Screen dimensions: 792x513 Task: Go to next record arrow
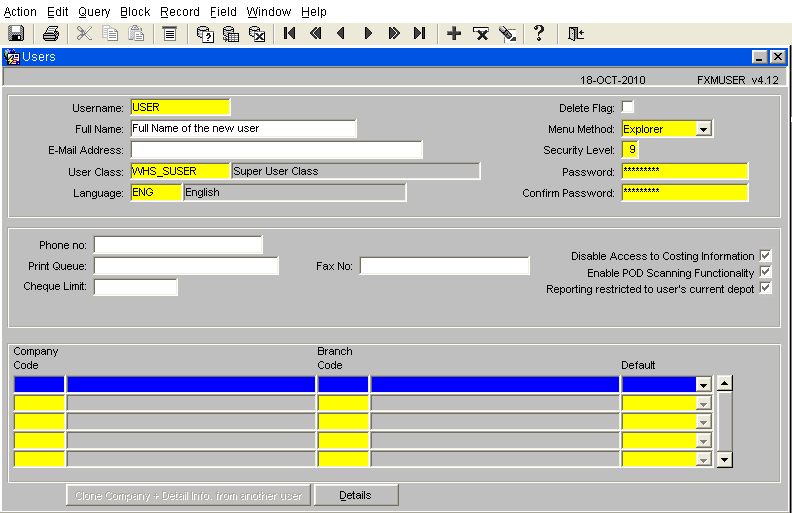point(368,33)
